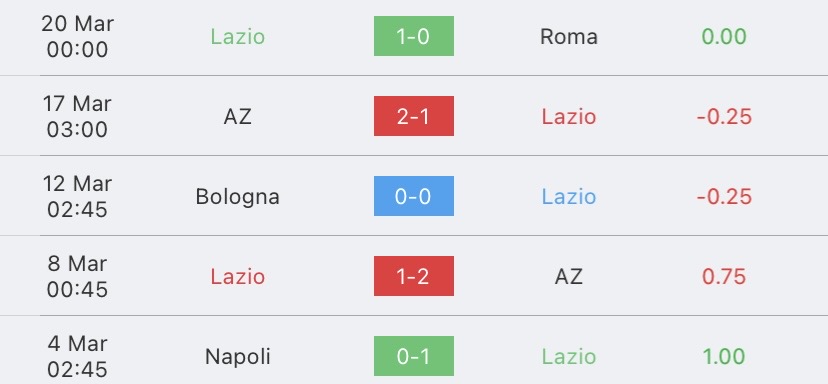Click the green Lazio home team name
The height and width of the screenshot is (384, 828).
(x=238, y=36)
